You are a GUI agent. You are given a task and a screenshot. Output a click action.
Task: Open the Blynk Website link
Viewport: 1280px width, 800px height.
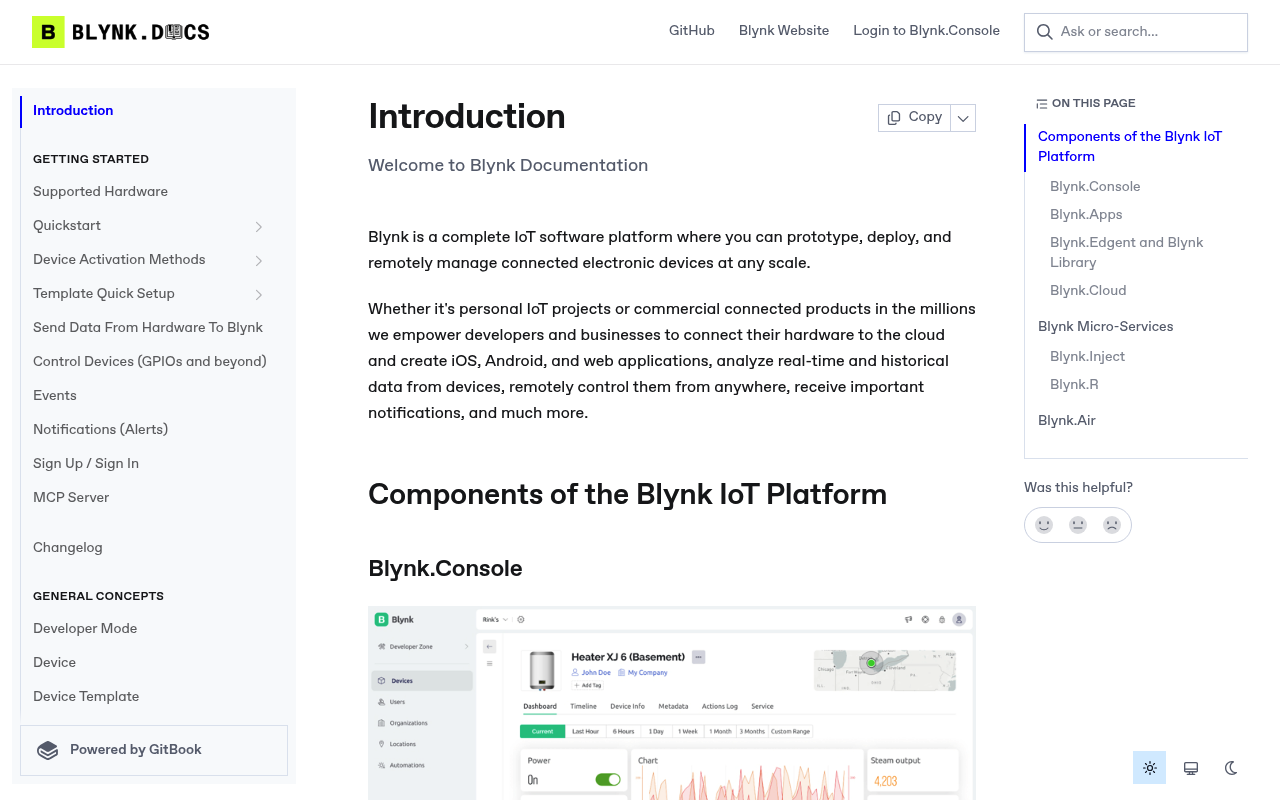click(784, 31)
